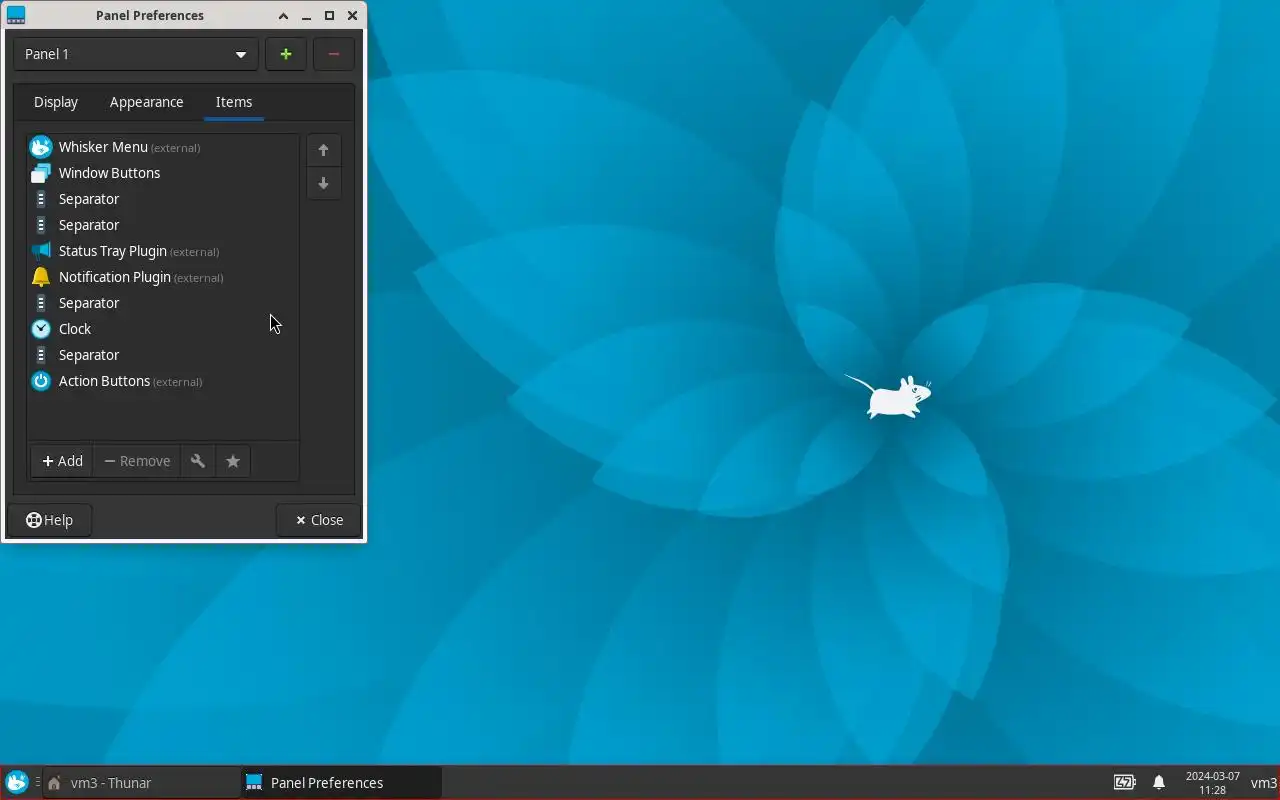Screen dimensions: 1280x800
Task: Select the Window Buttons item icon
Action: [x=40, y=173]
